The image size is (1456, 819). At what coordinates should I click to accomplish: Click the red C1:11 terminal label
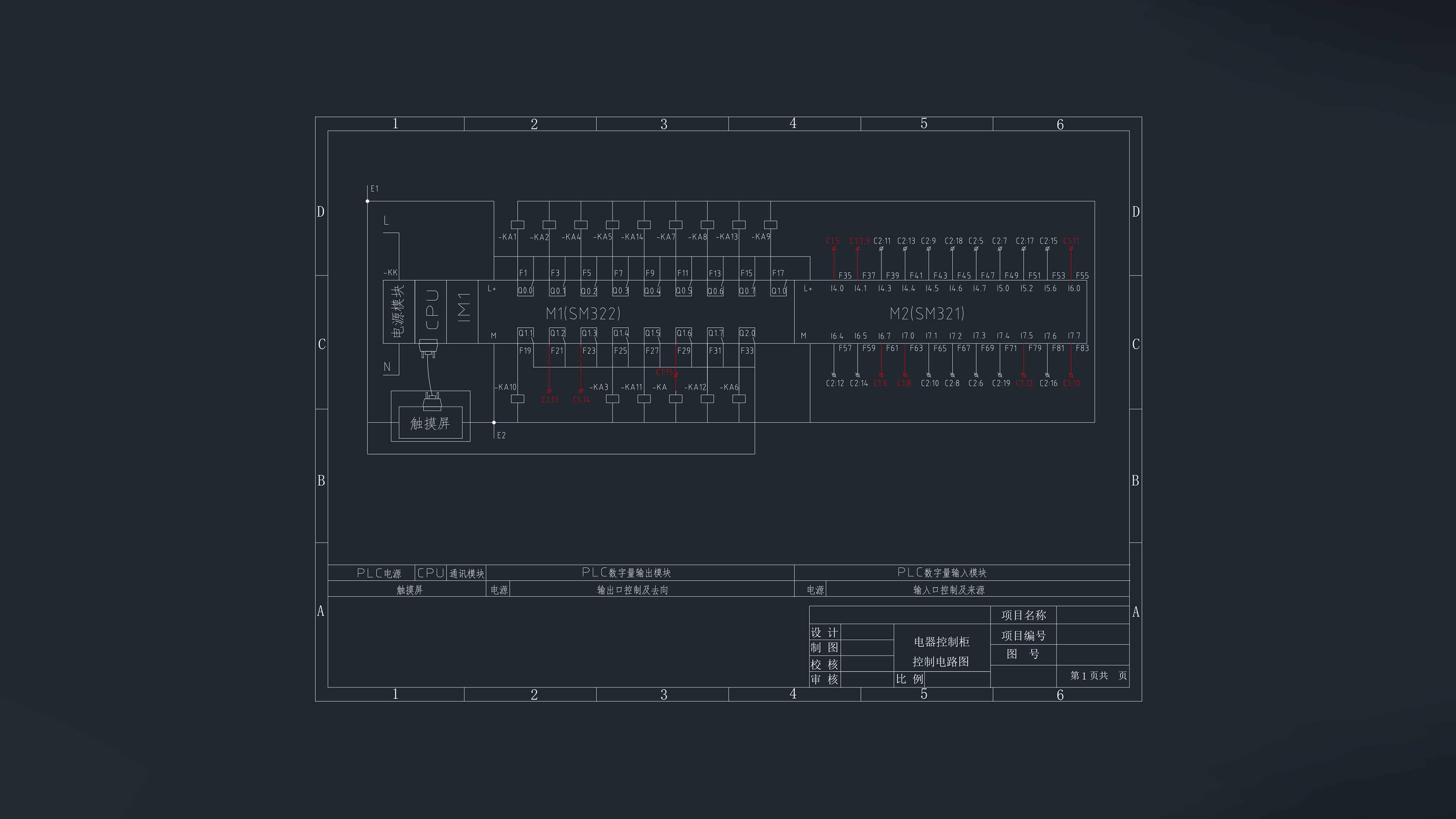click(1071, 241)
